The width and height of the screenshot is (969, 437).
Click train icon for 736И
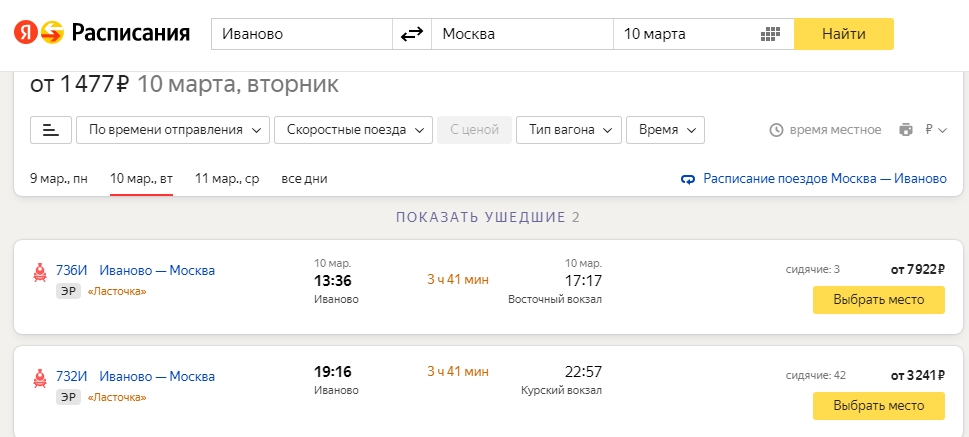pyautogui.click(x=41, y=270)
